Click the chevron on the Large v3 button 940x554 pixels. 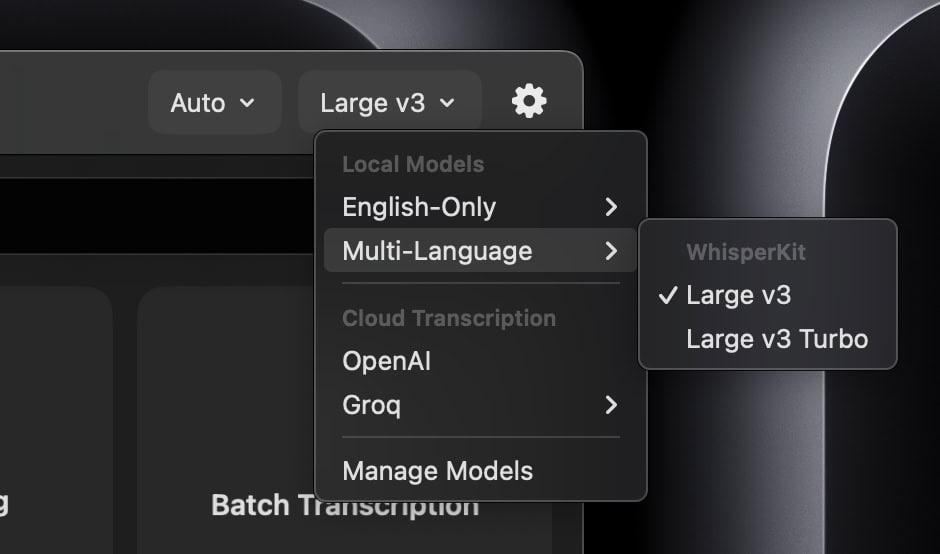click(447, 102)
